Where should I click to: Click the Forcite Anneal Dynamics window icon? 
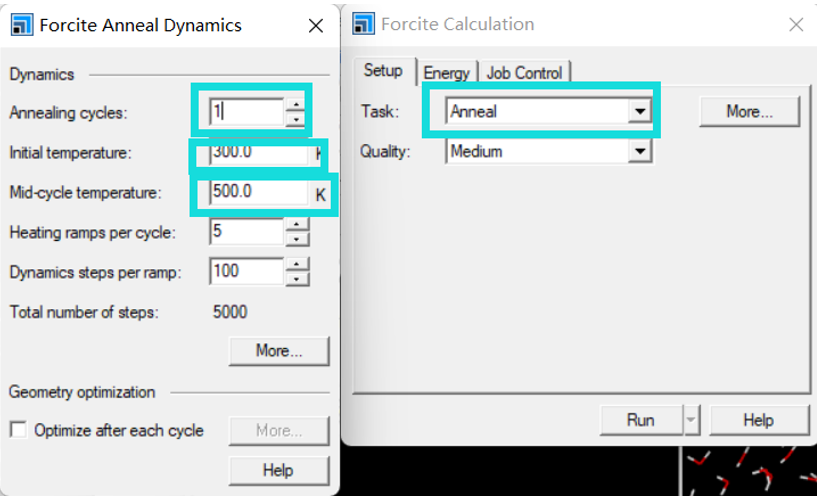pyautogui.click(x=21, y=24)
